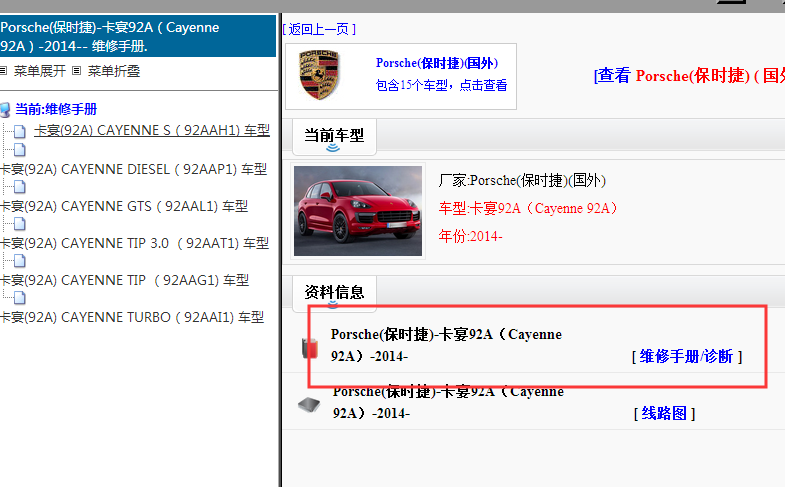Click text 车型:卡宴92A（Cayenne 92A）
This screenshot has height=487, width=785.
pyautogui.click(x=528, y=208)
